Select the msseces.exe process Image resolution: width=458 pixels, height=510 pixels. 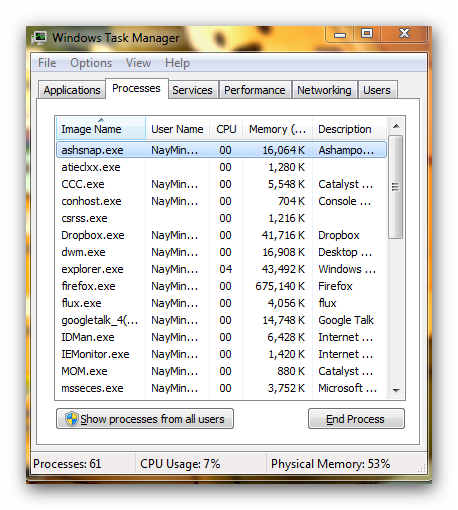coord(221,388)
